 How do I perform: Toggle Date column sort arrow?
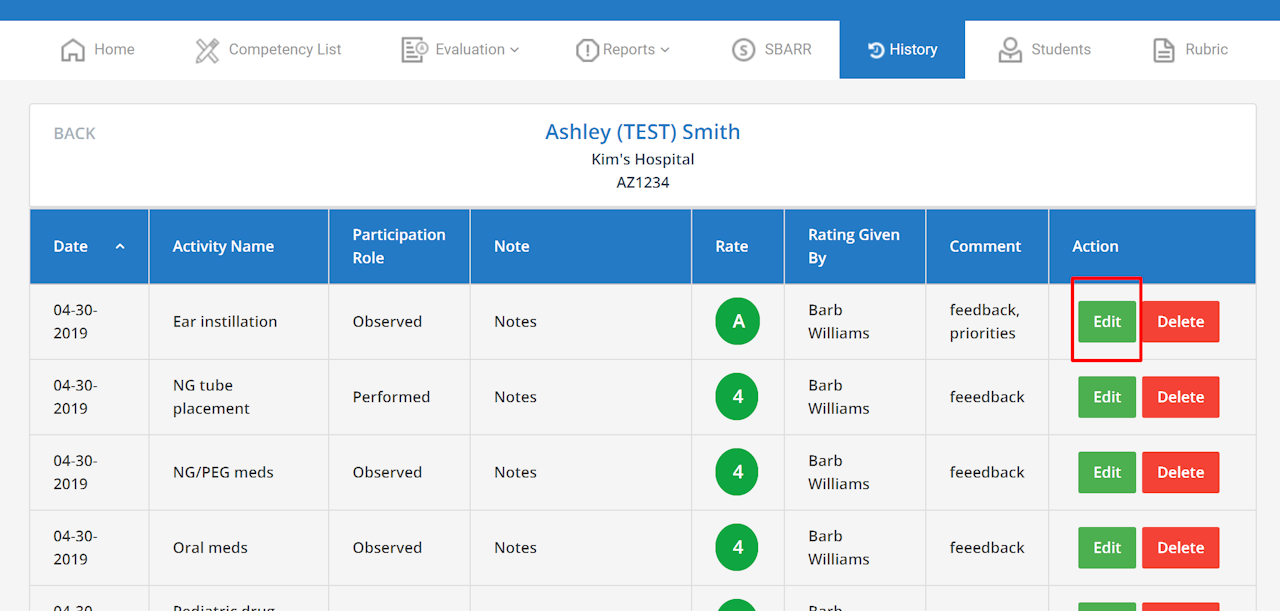[120, 246]
